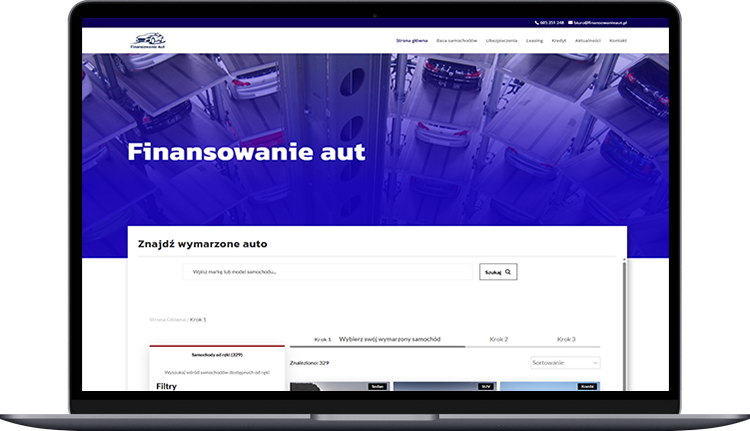Click the biuro email address link
750x431 pixels.
tap(597, 22)
